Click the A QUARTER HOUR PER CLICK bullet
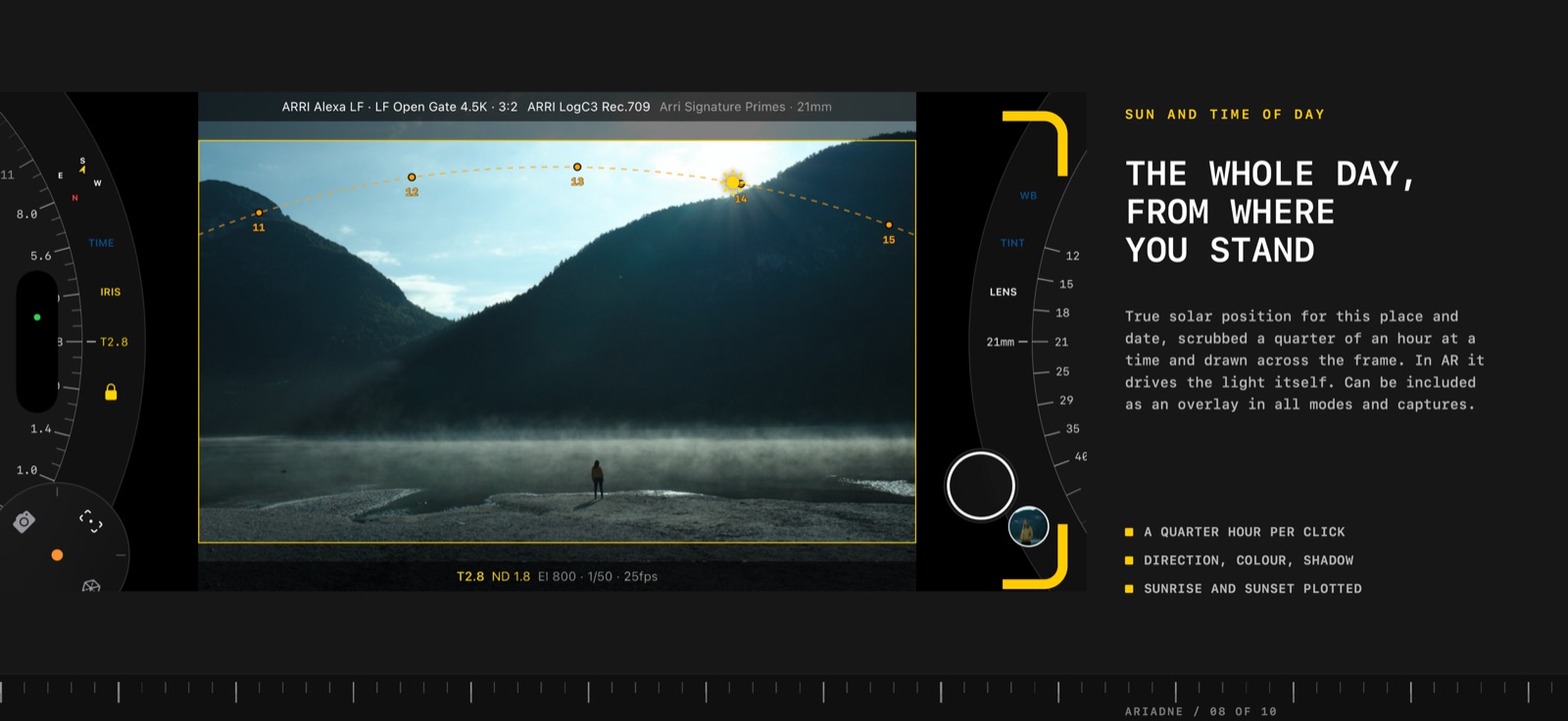 point(1245,532)
